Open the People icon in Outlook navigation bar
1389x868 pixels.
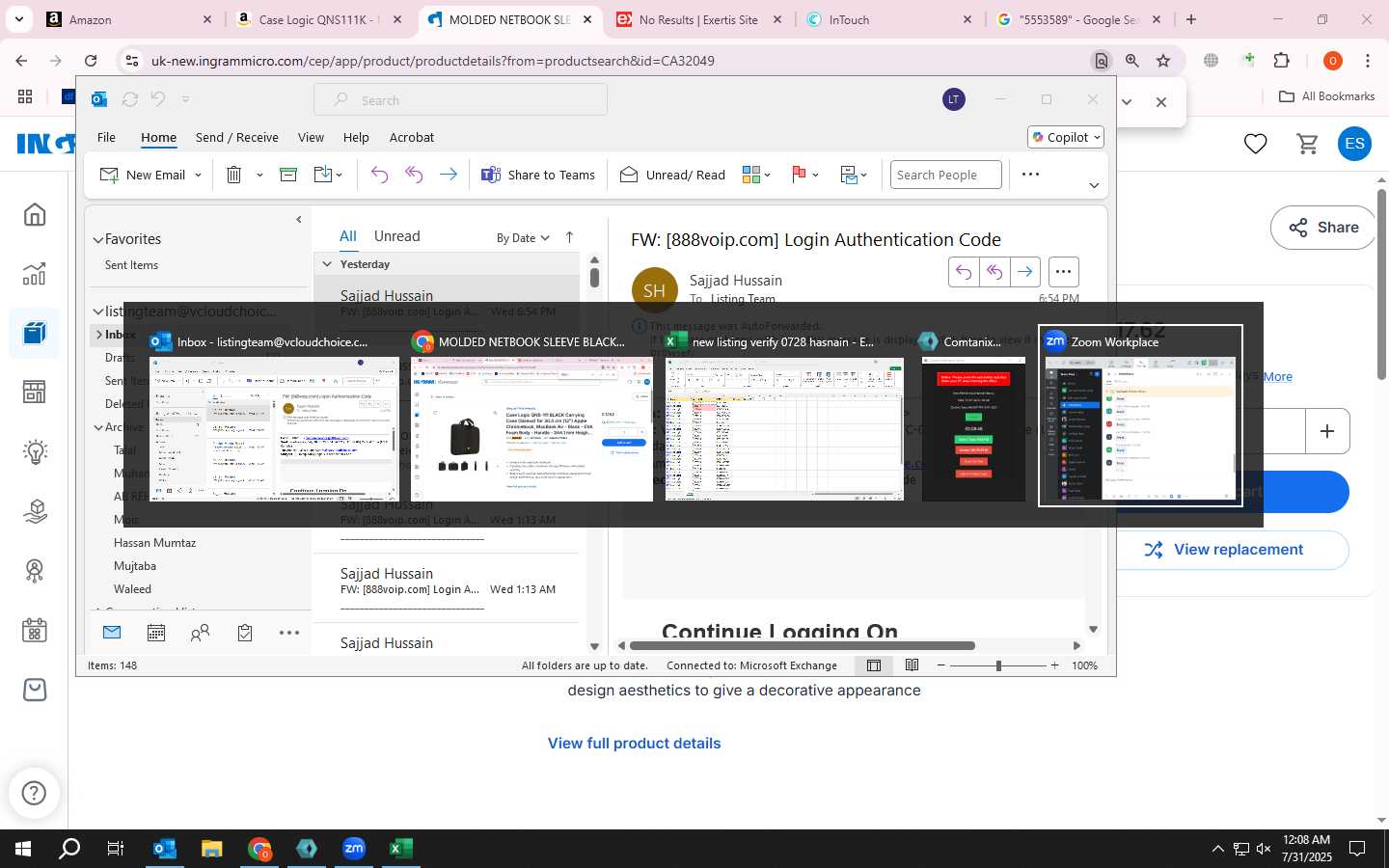pyautogui.click(x=201, y=633)
